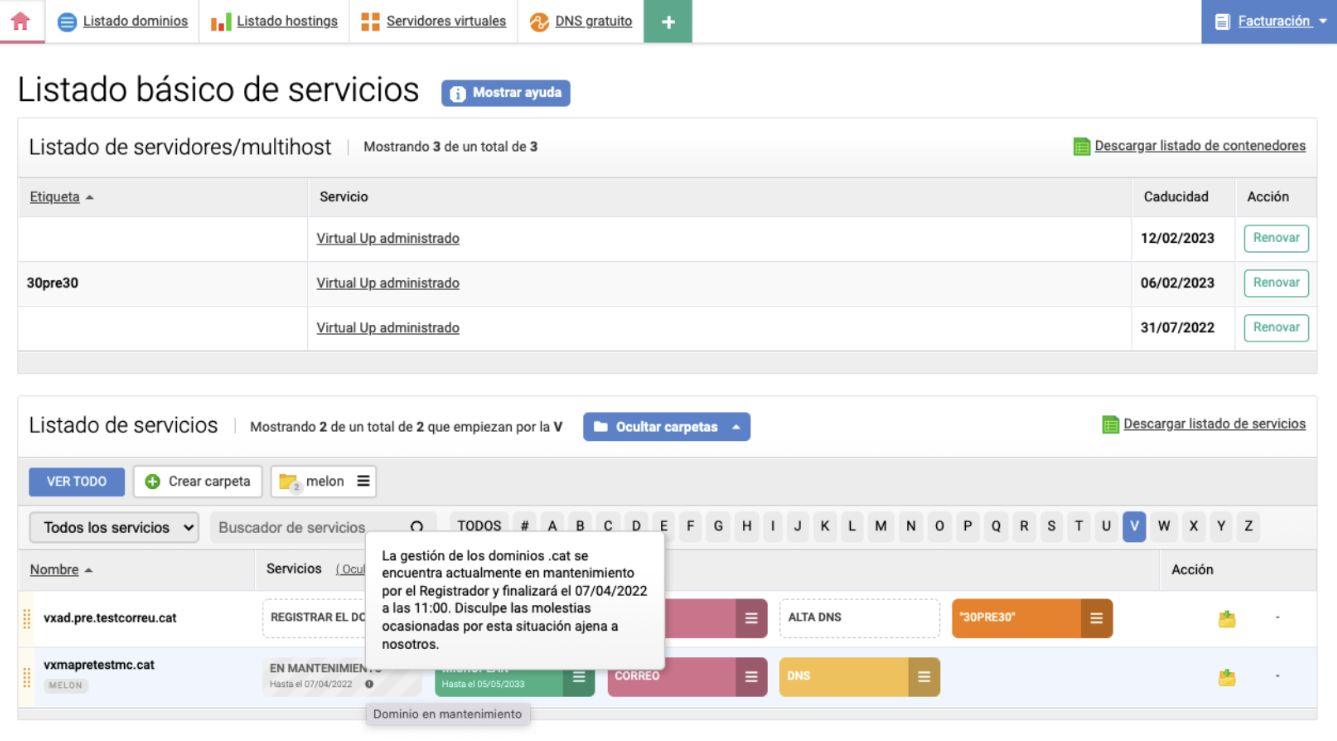Open Listado dominios tab

[x=123, y=21]
